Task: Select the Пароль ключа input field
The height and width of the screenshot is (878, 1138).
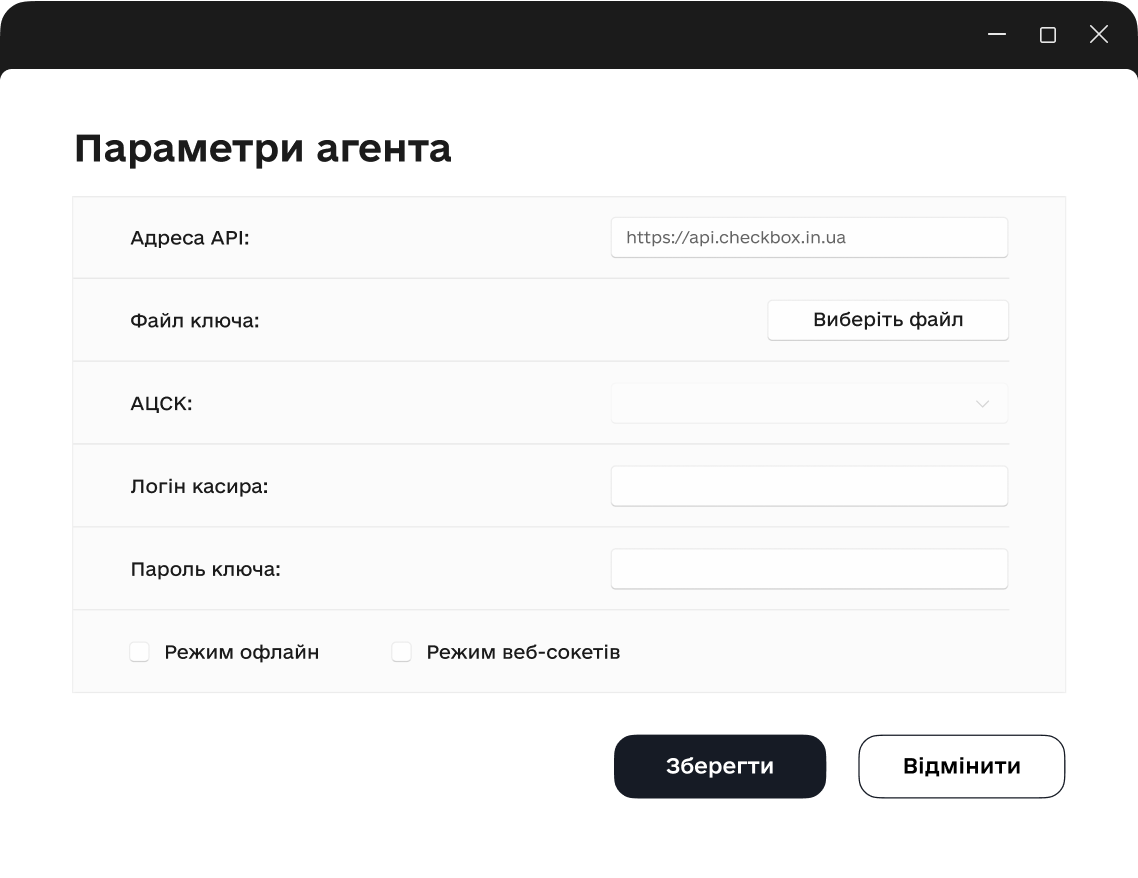Action: 808,569
